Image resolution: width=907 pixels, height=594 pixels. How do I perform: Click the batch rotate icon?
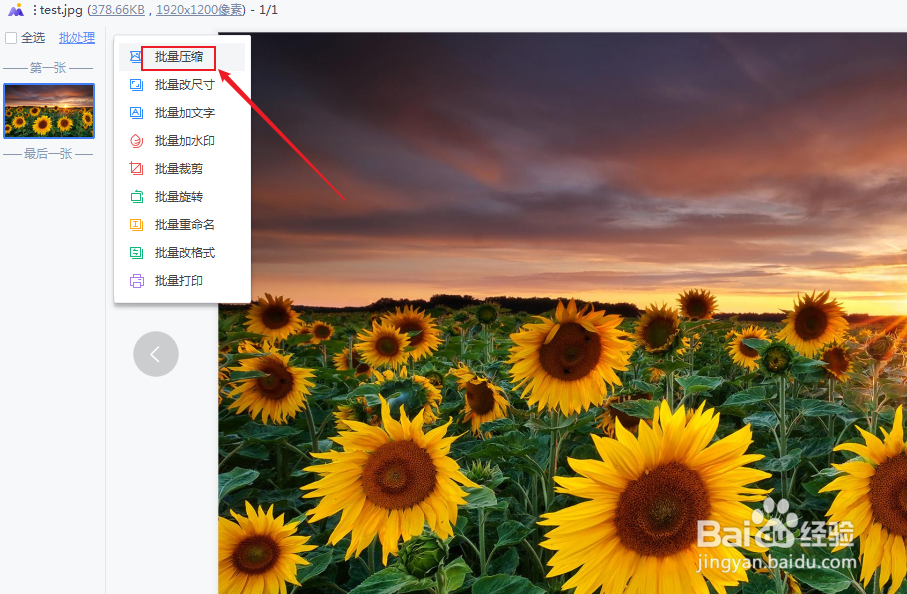pyautogui.click(x=136, y=197)
